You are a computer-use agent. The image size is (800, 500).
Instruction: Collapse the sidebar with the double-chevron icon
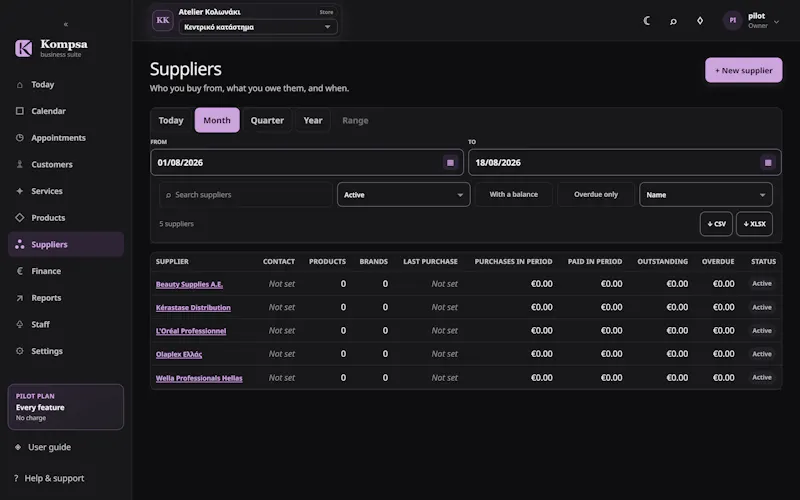[x=66, y=24]
